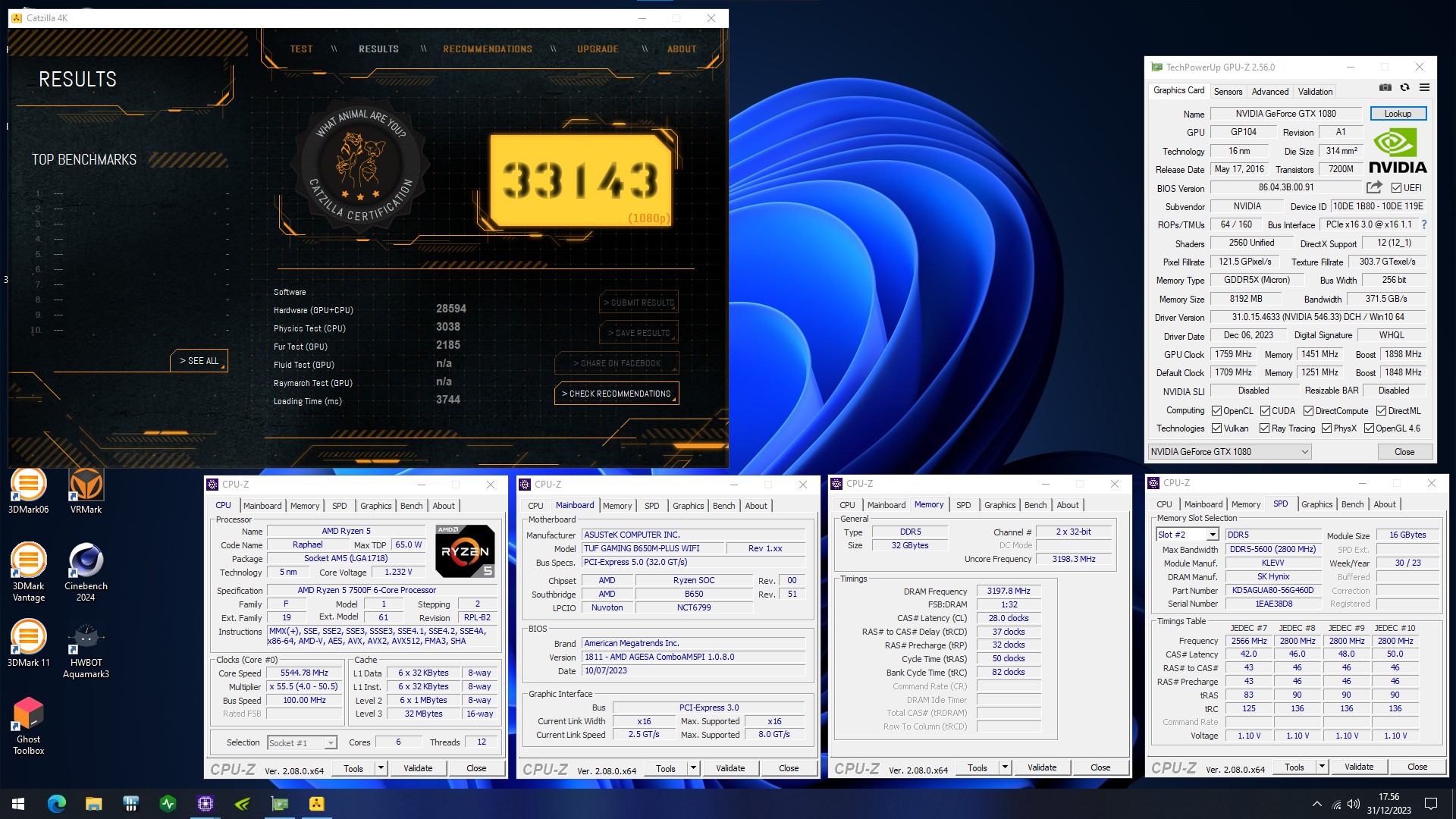Open the Validation tab in GPU-Z

(x=1315, y=92)
